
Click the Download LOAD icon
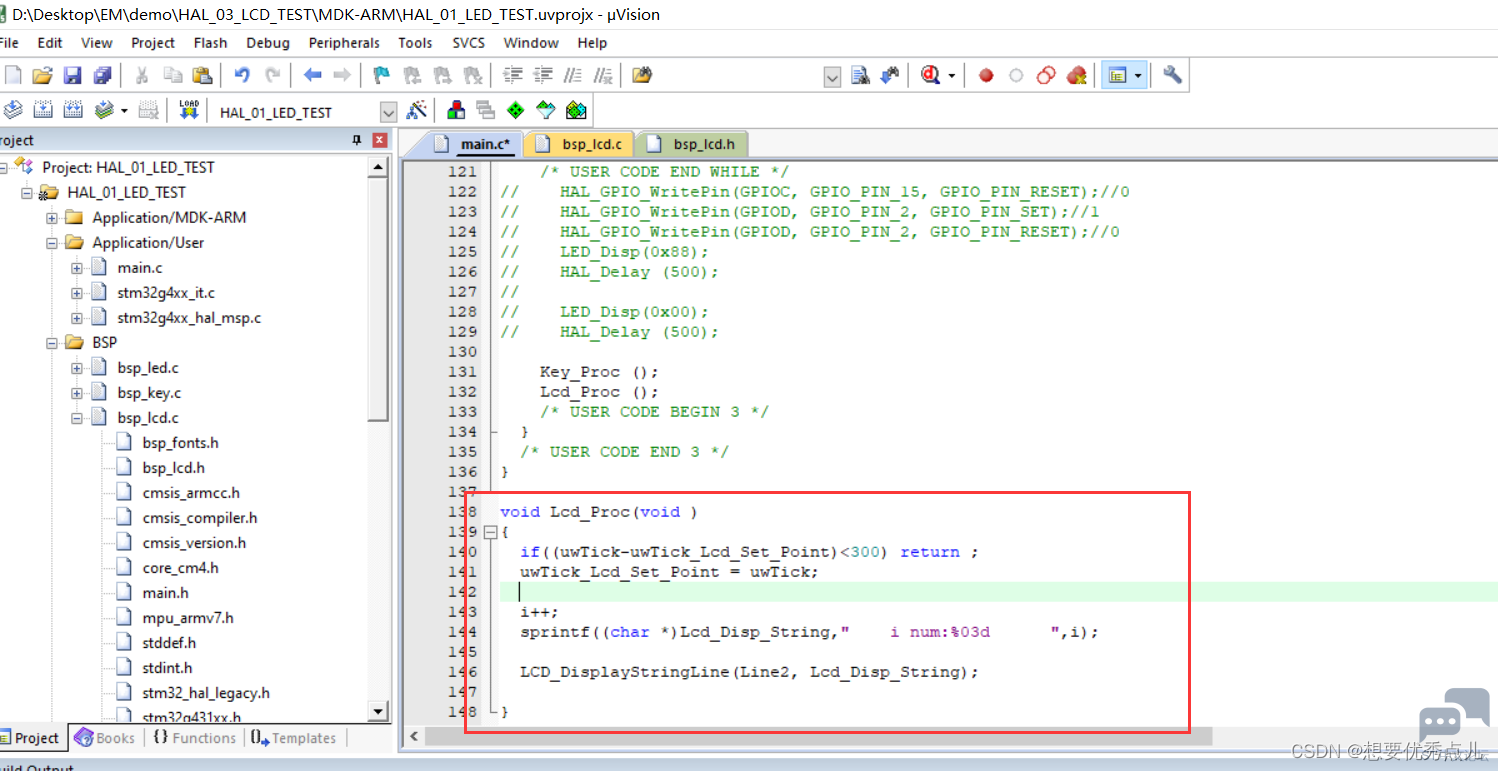tap(189, 110)
